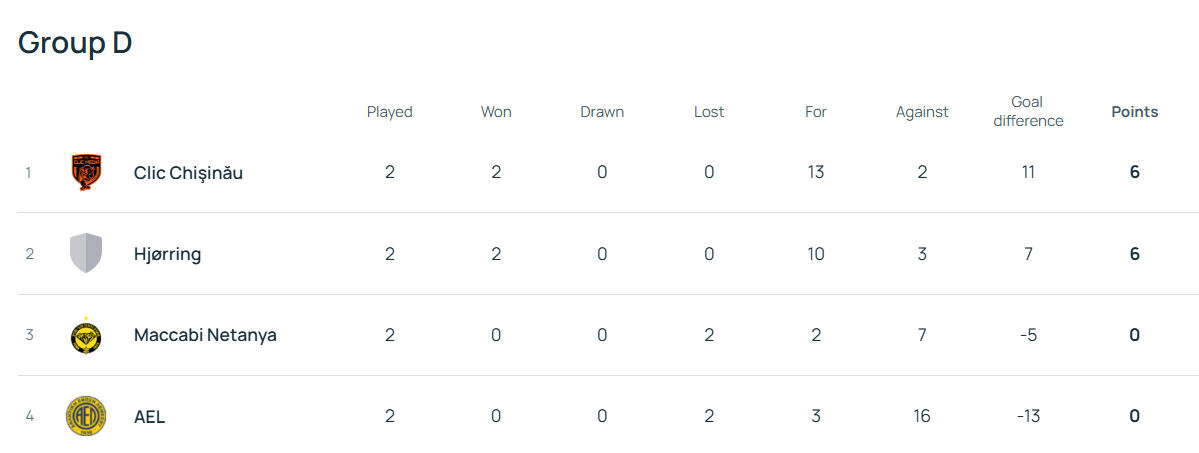Click the Against column header
The image size is (1199, 453).
pyautogui.click(x=922, y=112)
